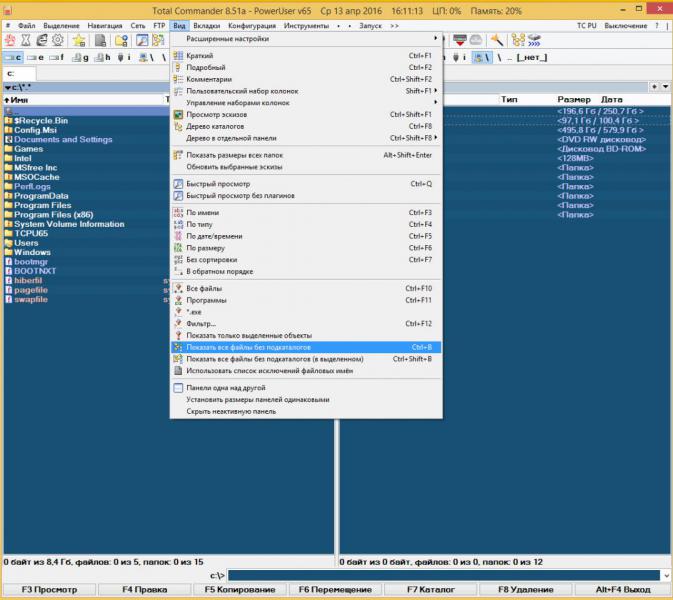The width and height of the screenshot is (673, 600).
Task: Click right panel network drive button
Action: pos(482,57)
